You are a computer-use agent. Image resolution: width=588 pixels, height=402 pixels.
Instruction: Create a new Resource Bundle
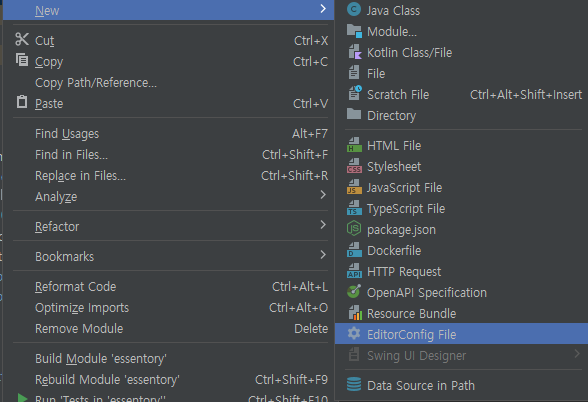pos(461,314)
